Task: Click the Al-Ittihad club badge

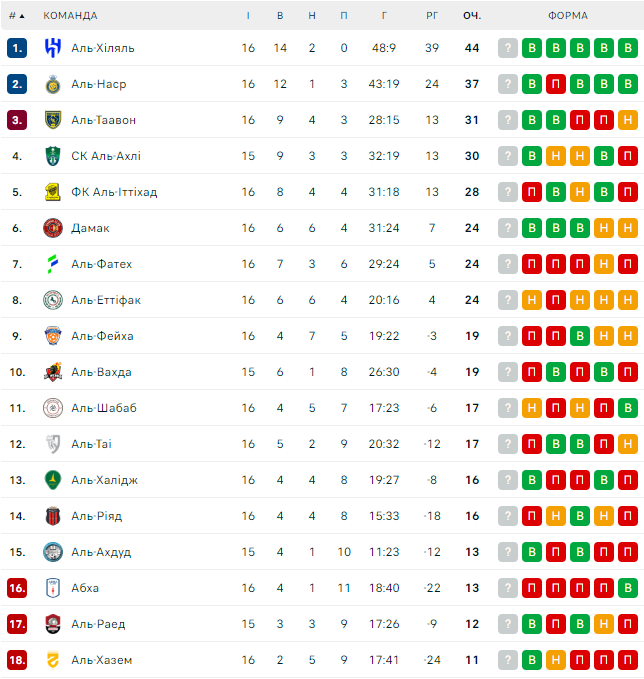Action: (53, 192)
